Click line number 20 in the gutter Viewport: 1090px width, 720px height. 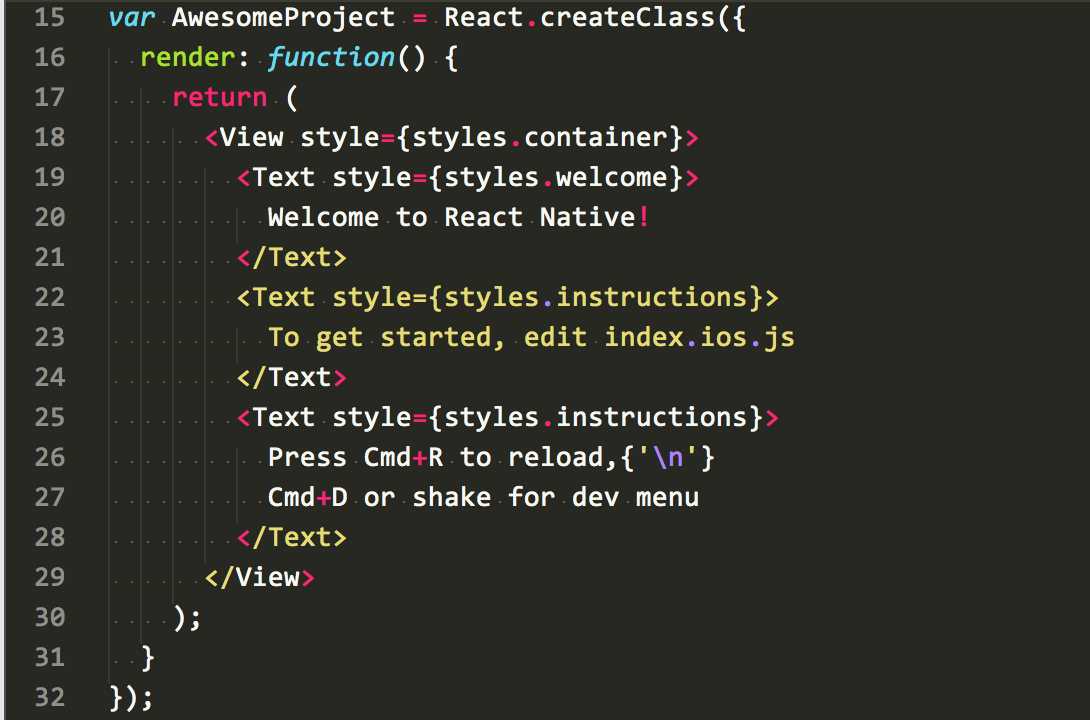tap(49, 217)
